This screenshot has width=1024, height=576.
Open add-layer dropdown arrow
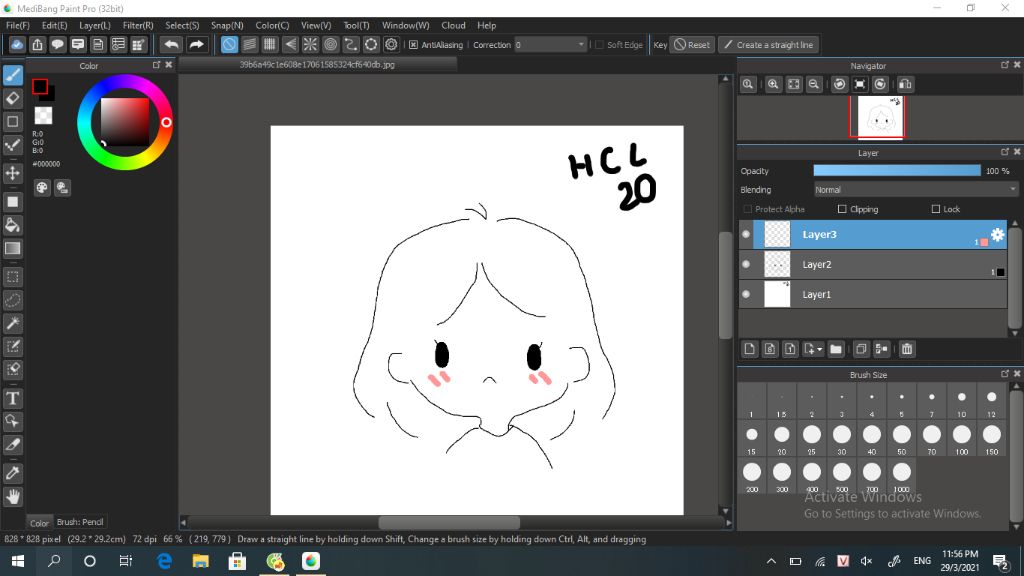pos(819,349)
